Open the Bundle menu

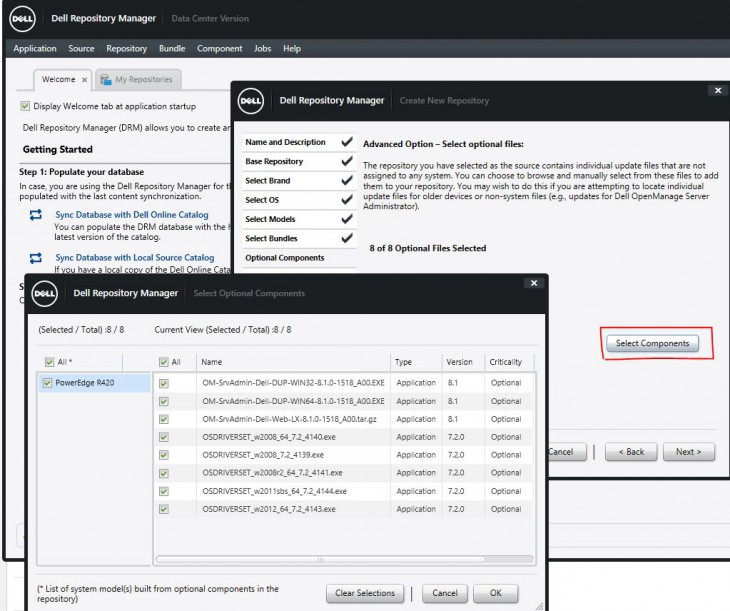pos(171,48)
